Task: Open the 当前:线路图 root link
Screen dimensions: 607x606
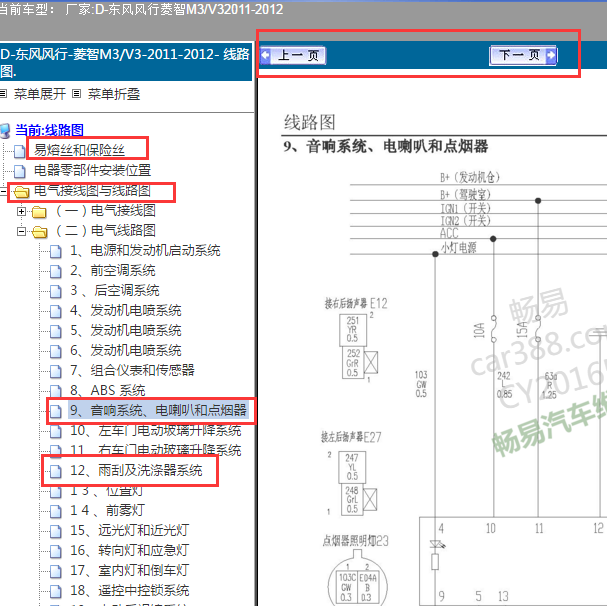Action: (49, 130)
